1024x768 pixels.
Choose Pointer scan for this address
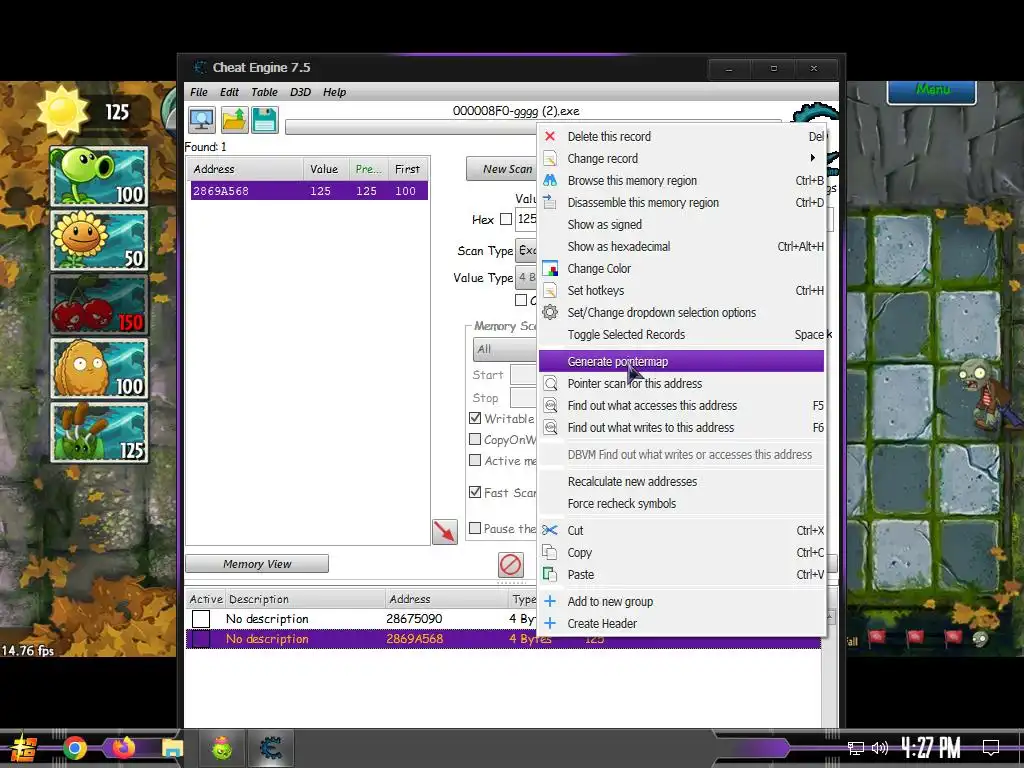(x=681, y=383)
